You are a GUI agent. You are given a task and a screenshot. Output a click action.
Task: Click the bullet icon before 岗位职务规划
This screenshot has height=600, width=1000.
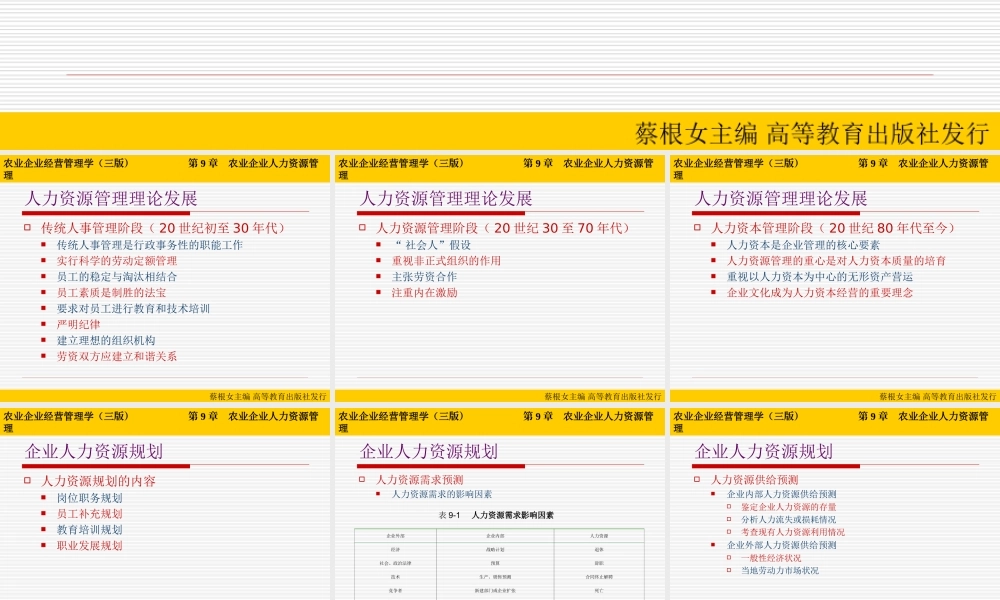(x=44, y=495)
